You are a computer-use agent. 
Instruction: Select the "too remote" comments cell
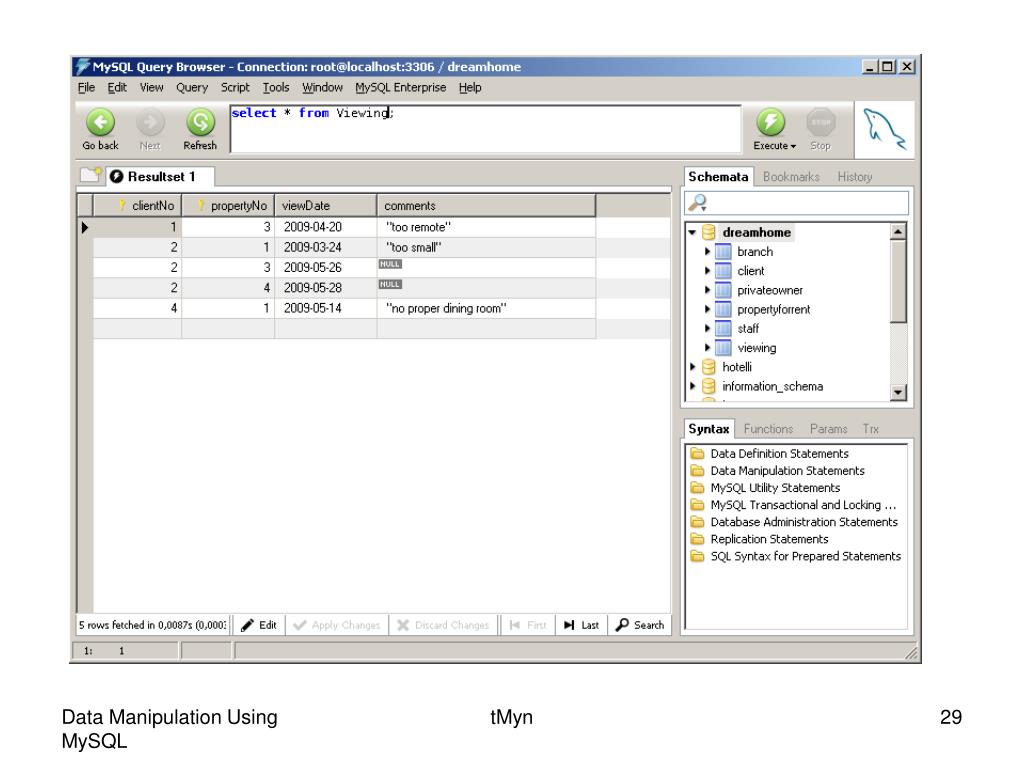(486, 227)
